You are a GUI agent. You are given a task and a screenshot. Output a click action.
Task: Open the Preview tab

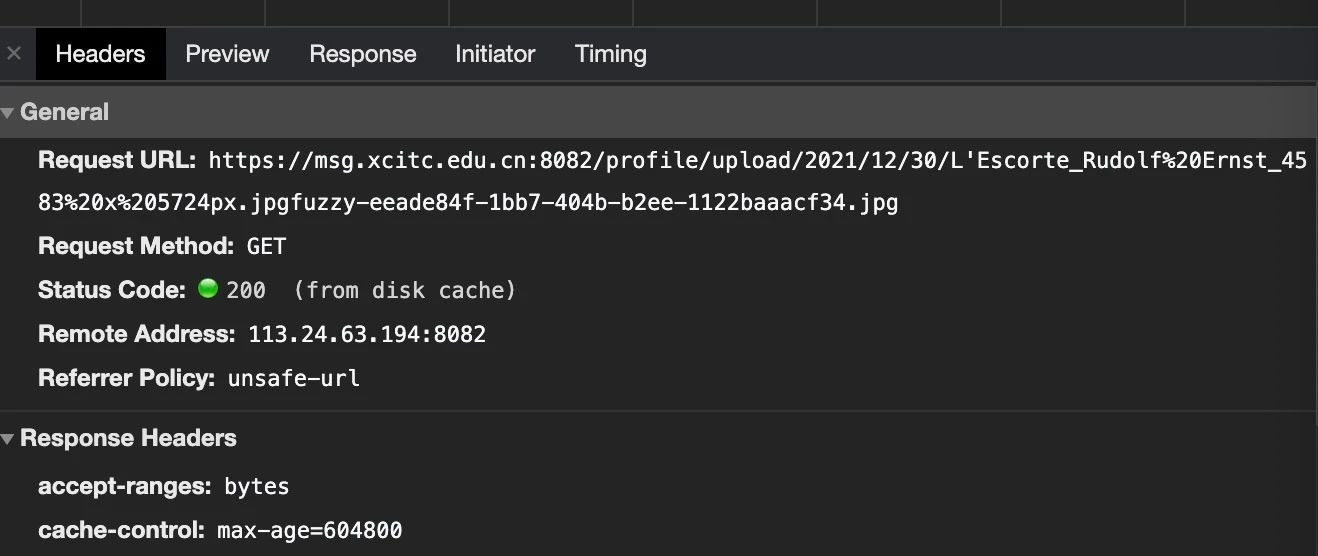click(x=227, y=54)
